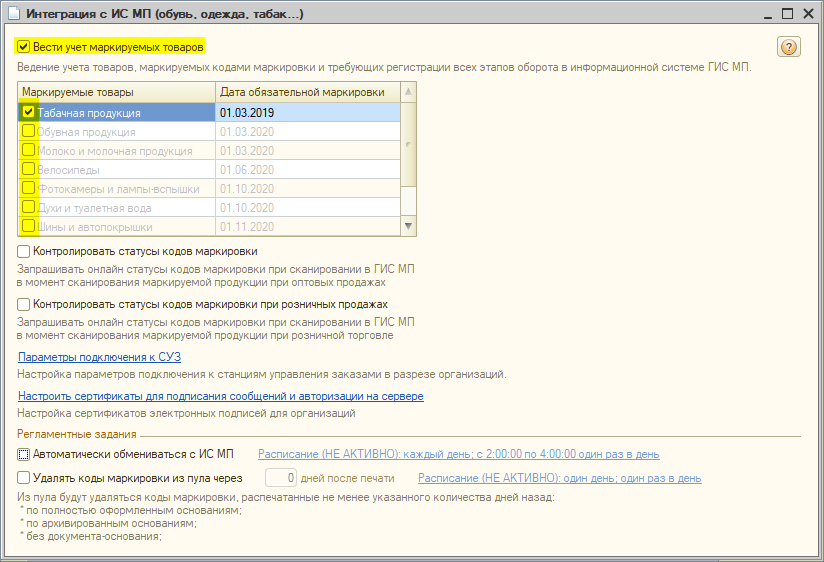Select the 'Молоко и молочная продукция' row text

(x=115, y=151)
